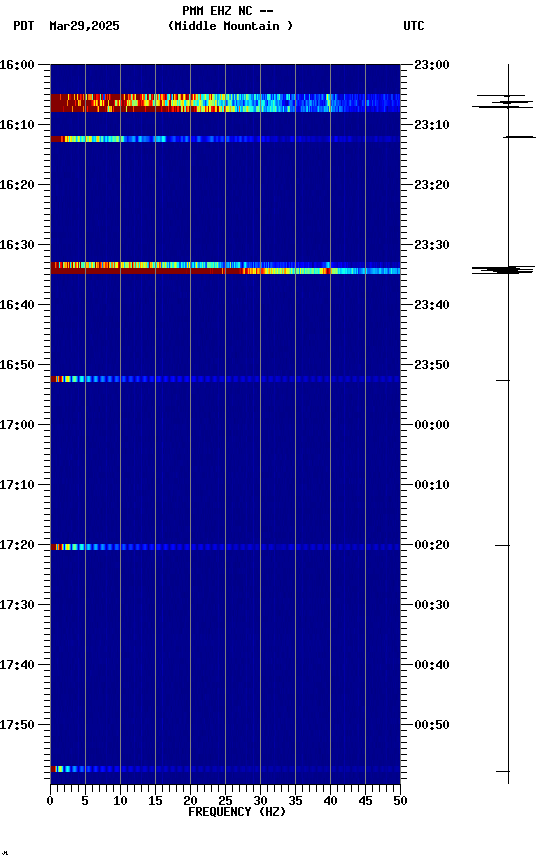
Task: Click the 23:30 UTC time label
Action: [x=432, y=245]
